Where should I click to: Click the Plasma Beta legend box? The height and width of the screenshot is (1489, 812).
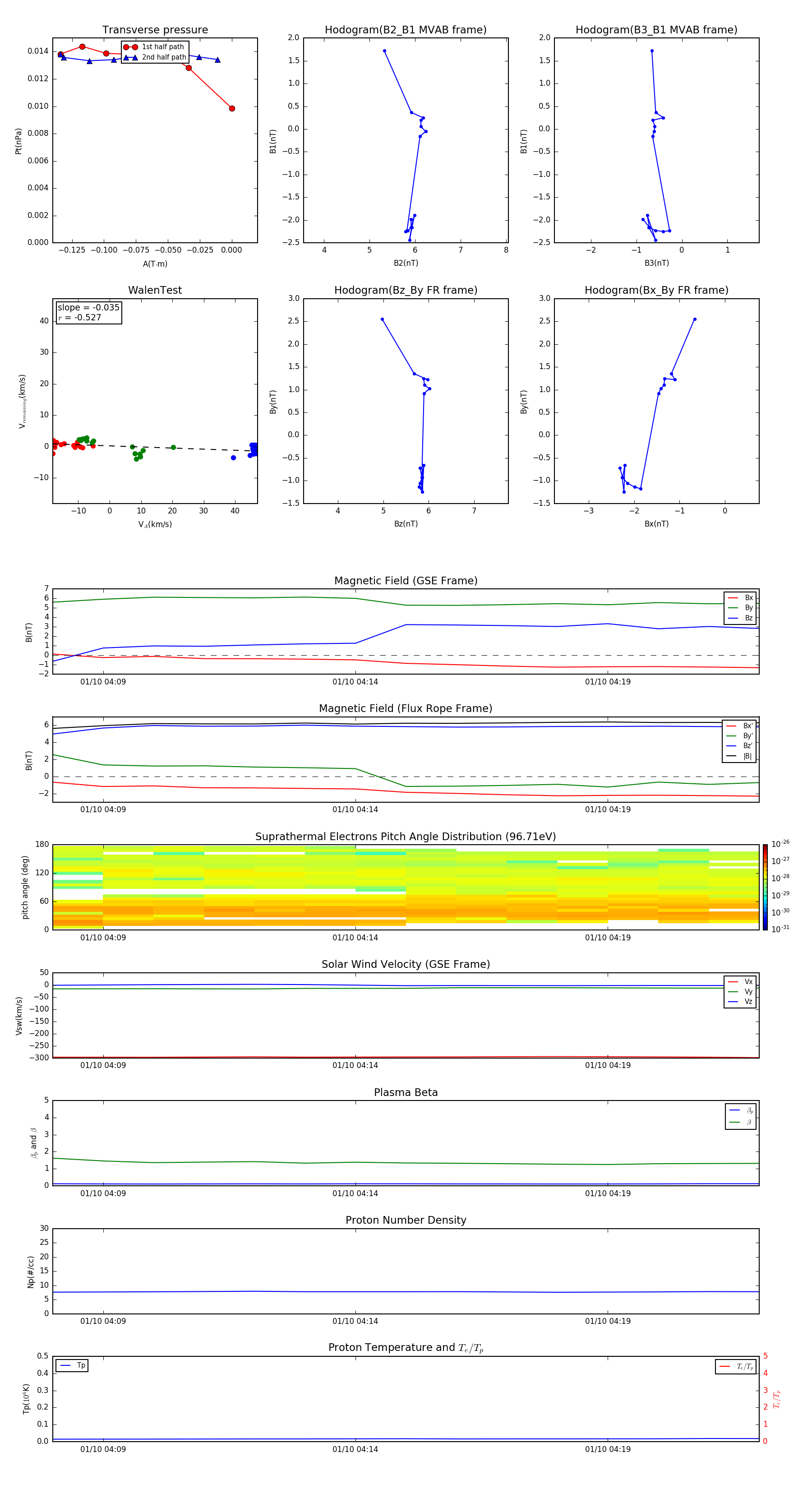coord(740,1116)
